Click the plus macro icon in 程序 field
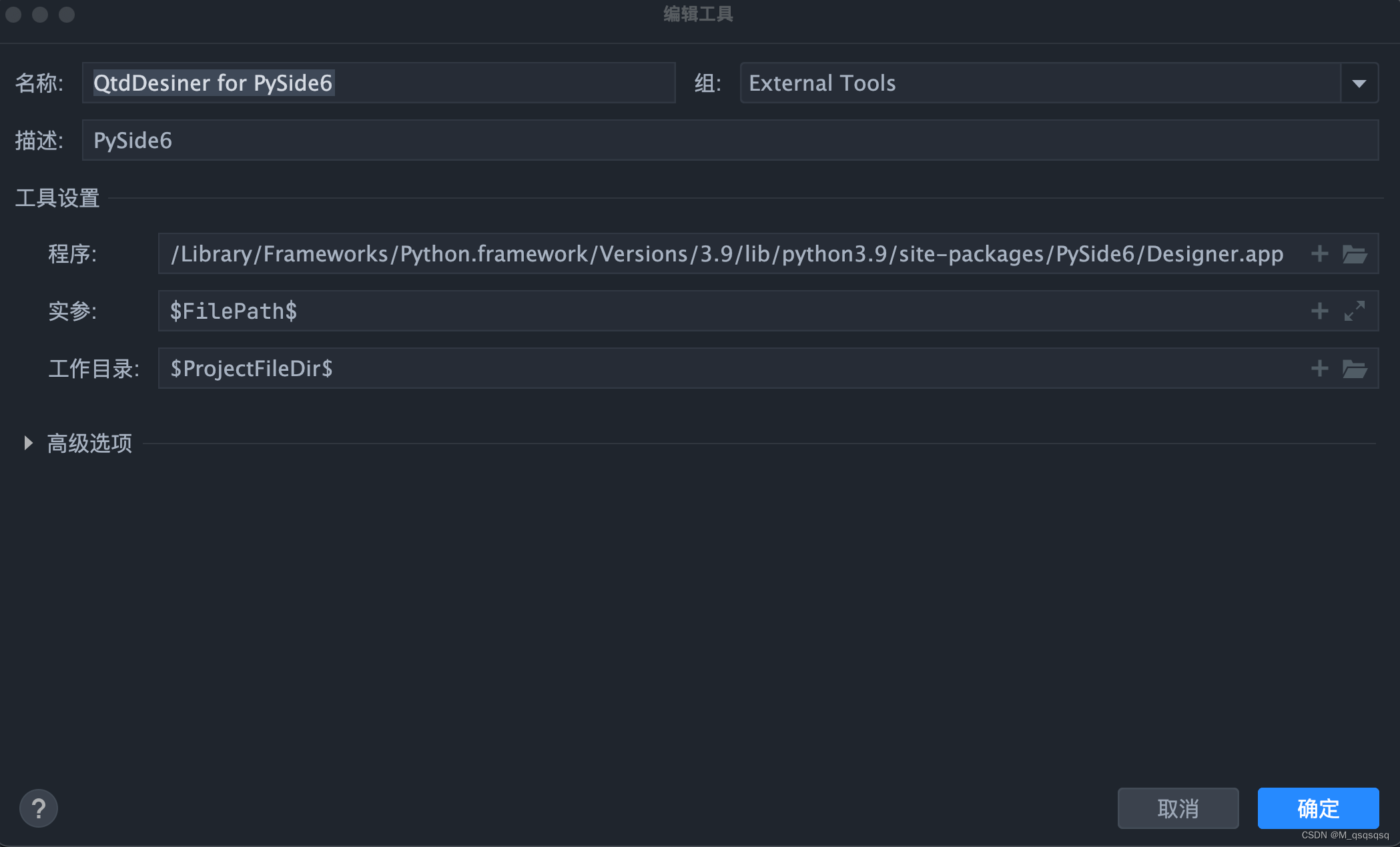Viewport: 1400px width, 847px height. tap(1319, 253)
